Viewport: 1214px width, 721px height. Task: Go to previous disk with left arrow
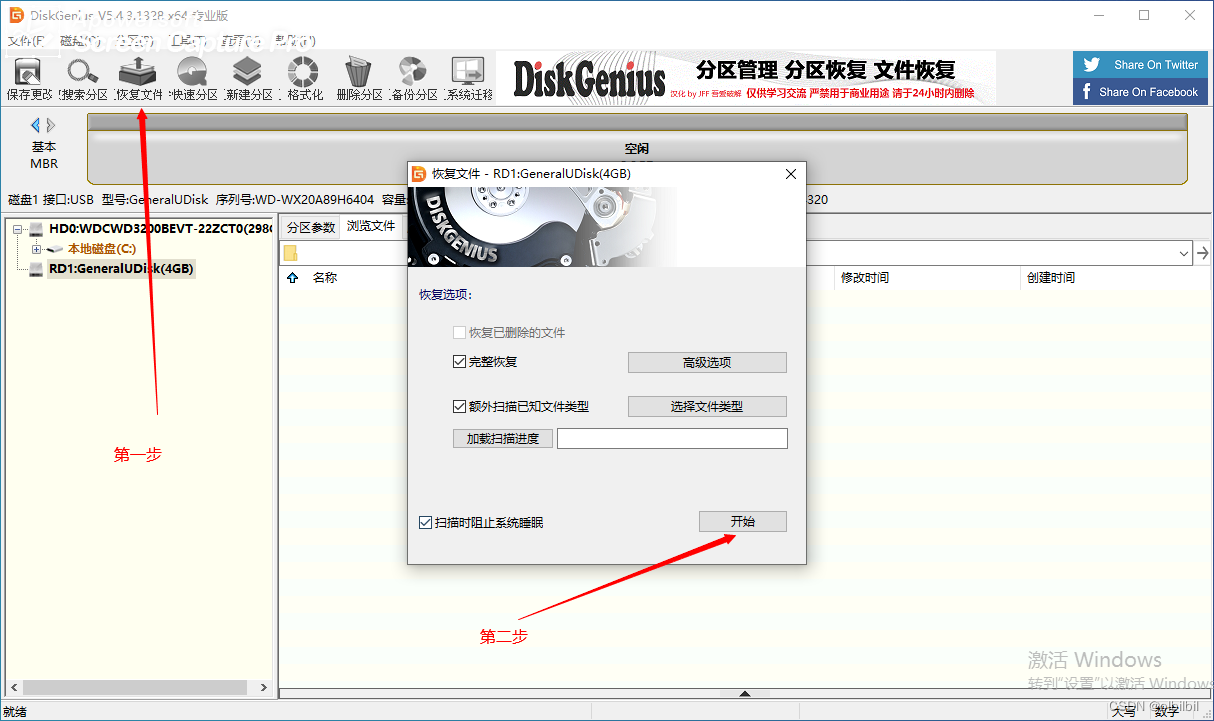(36, 125)
